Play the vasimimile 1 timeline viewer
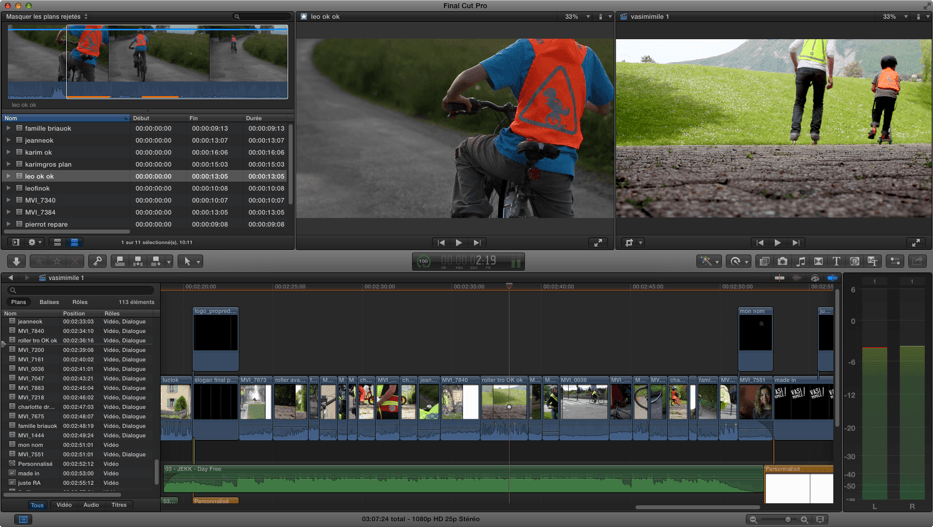Image resolution: width=933 pixels, height=527 pixels. (777, 243)
